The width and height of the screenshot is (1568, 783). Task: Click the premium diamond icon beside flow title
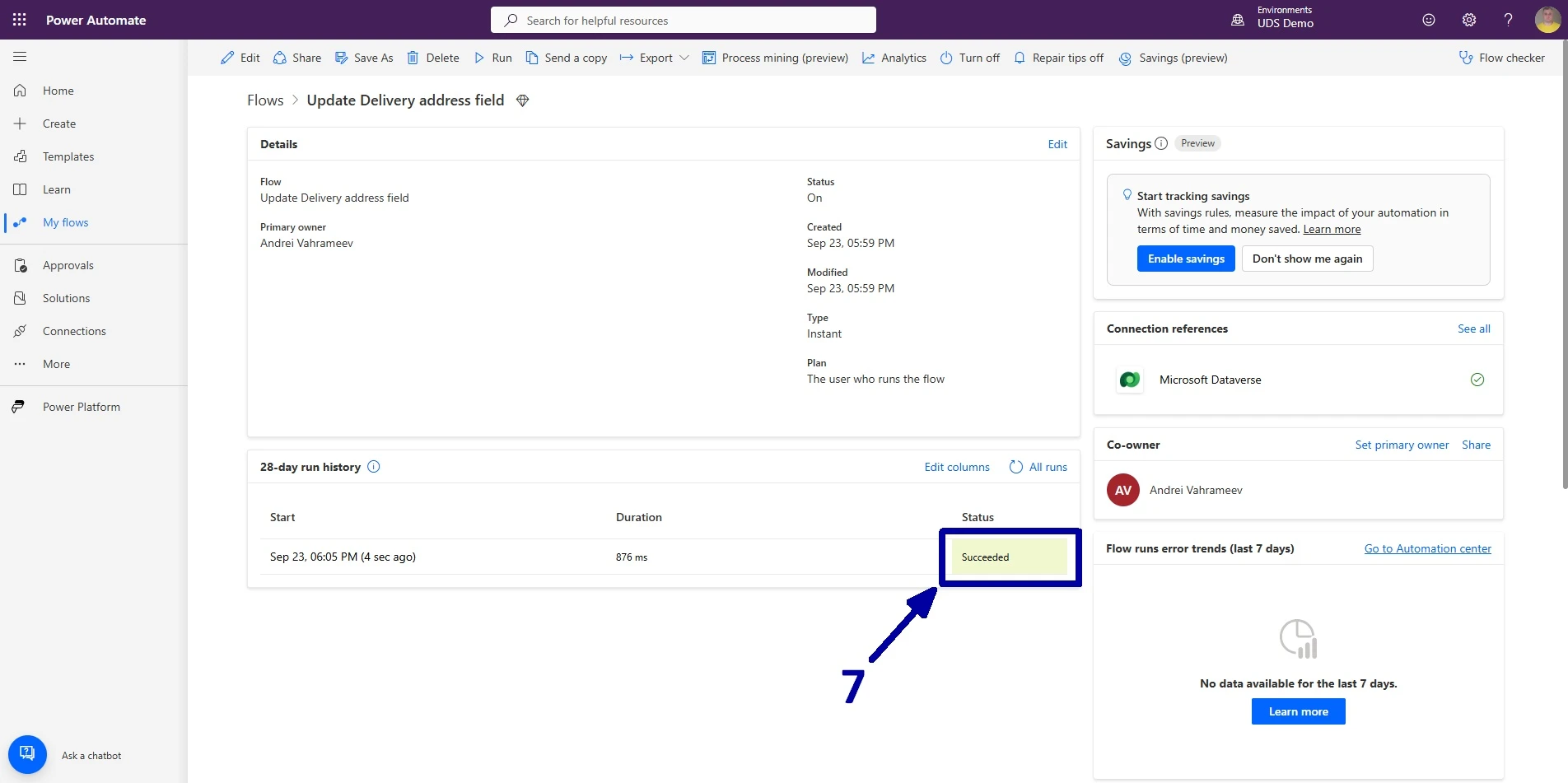[x=522, y=100]
